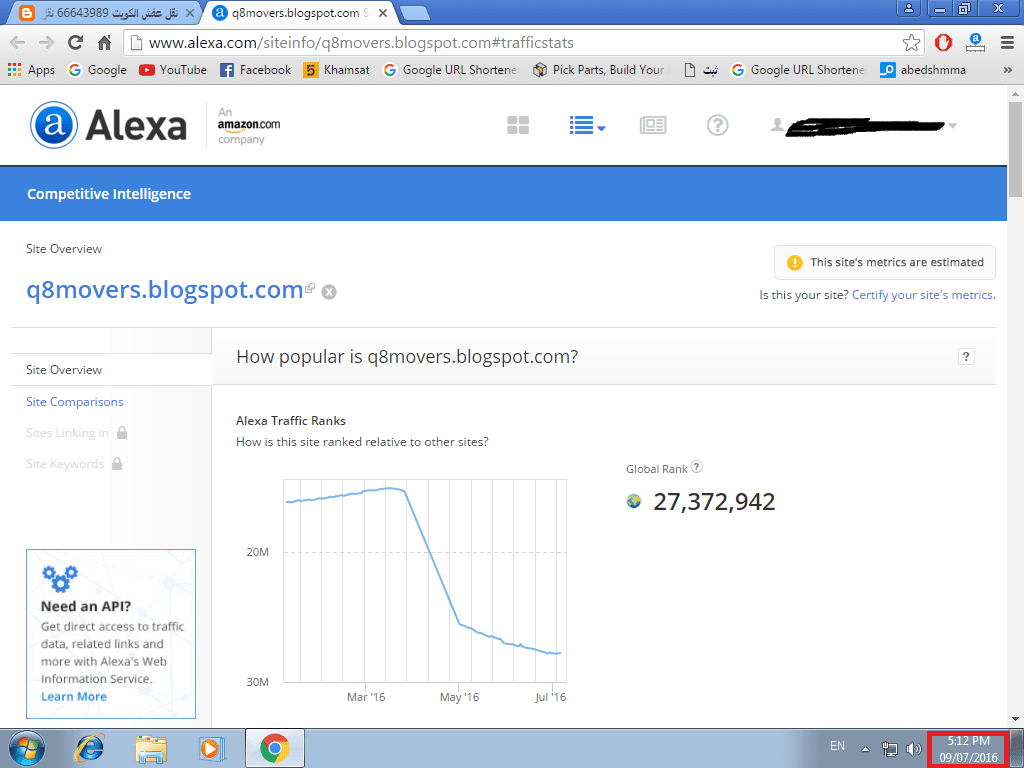The width and height of the screenshot is (1024, 768).
Task: Click the estimated metrics warning badge
Action: click(885, 263)
